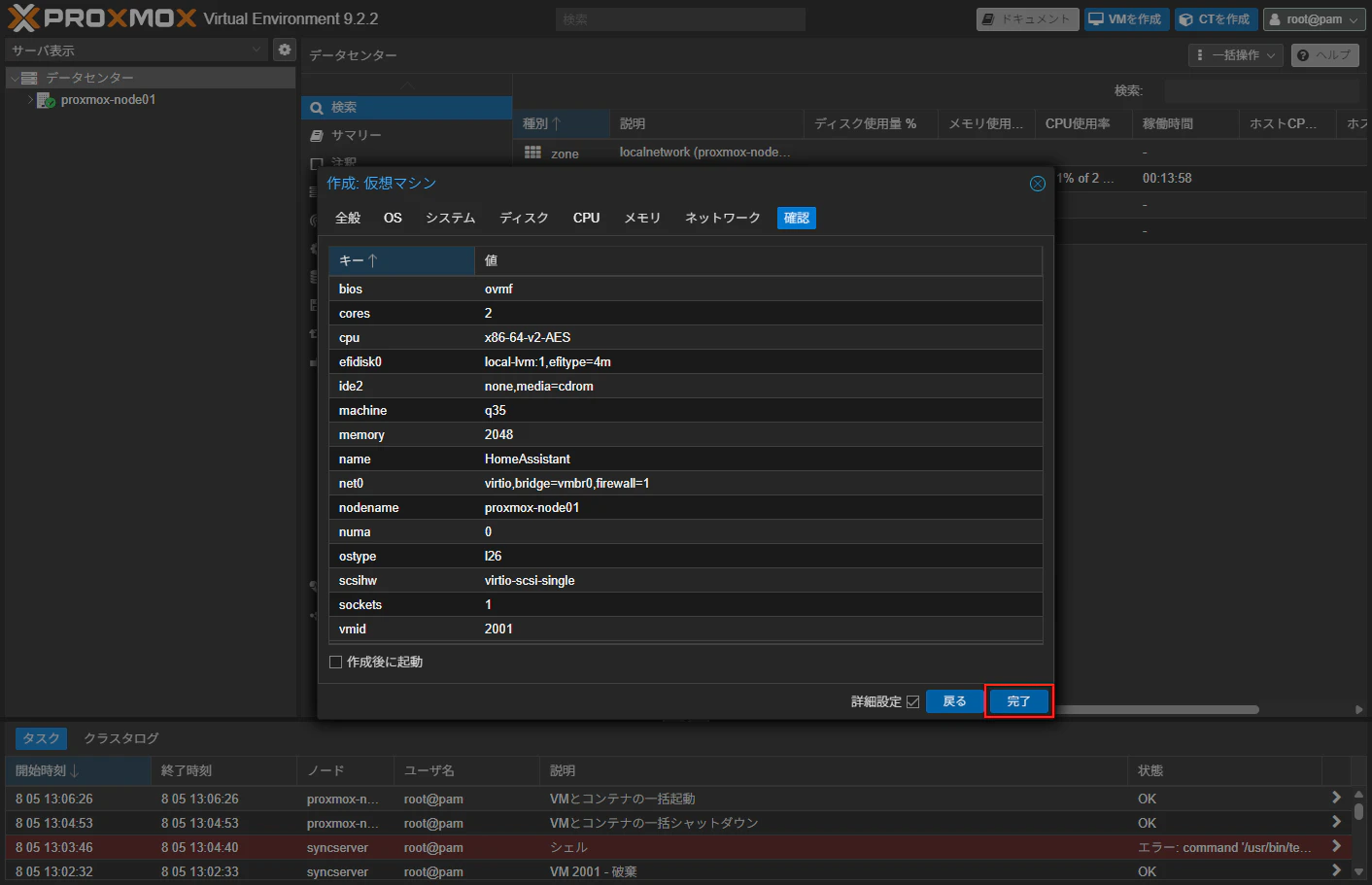Image resolution: width=1372 pixels, height=885 pixels.
Task: Click the Back button
Action: click(955, 701)
